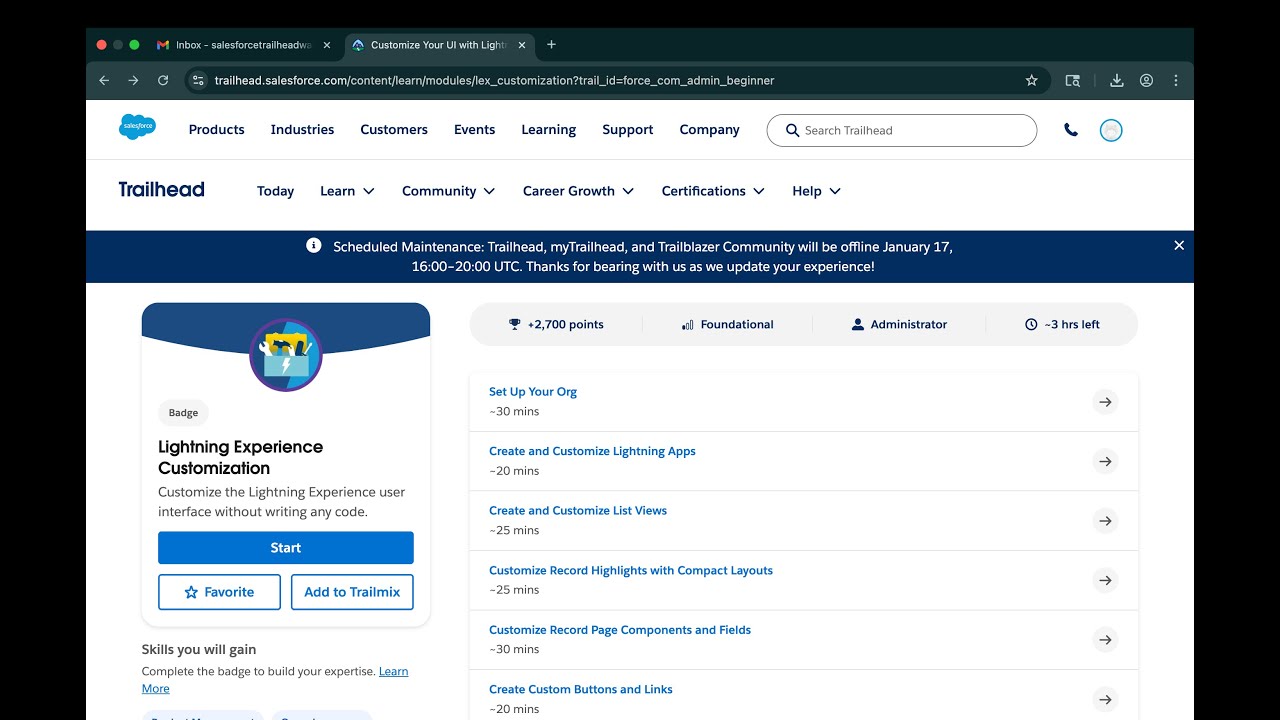This screenshot has width=1280, height=720.
Task: Expand the Learn dropdown menu
Action: 347,191
